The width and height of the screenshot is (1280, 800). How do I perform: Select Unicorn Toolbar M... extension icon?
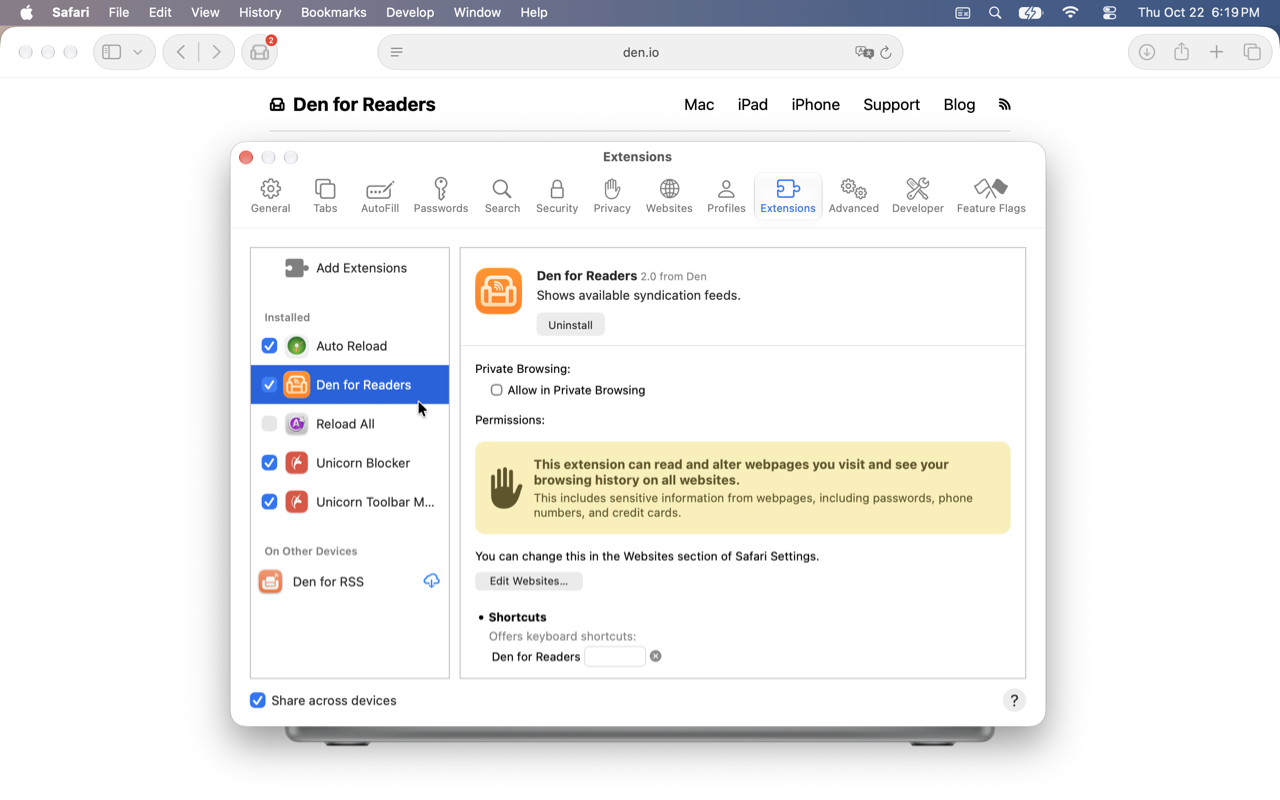click(x=297, y=502)
